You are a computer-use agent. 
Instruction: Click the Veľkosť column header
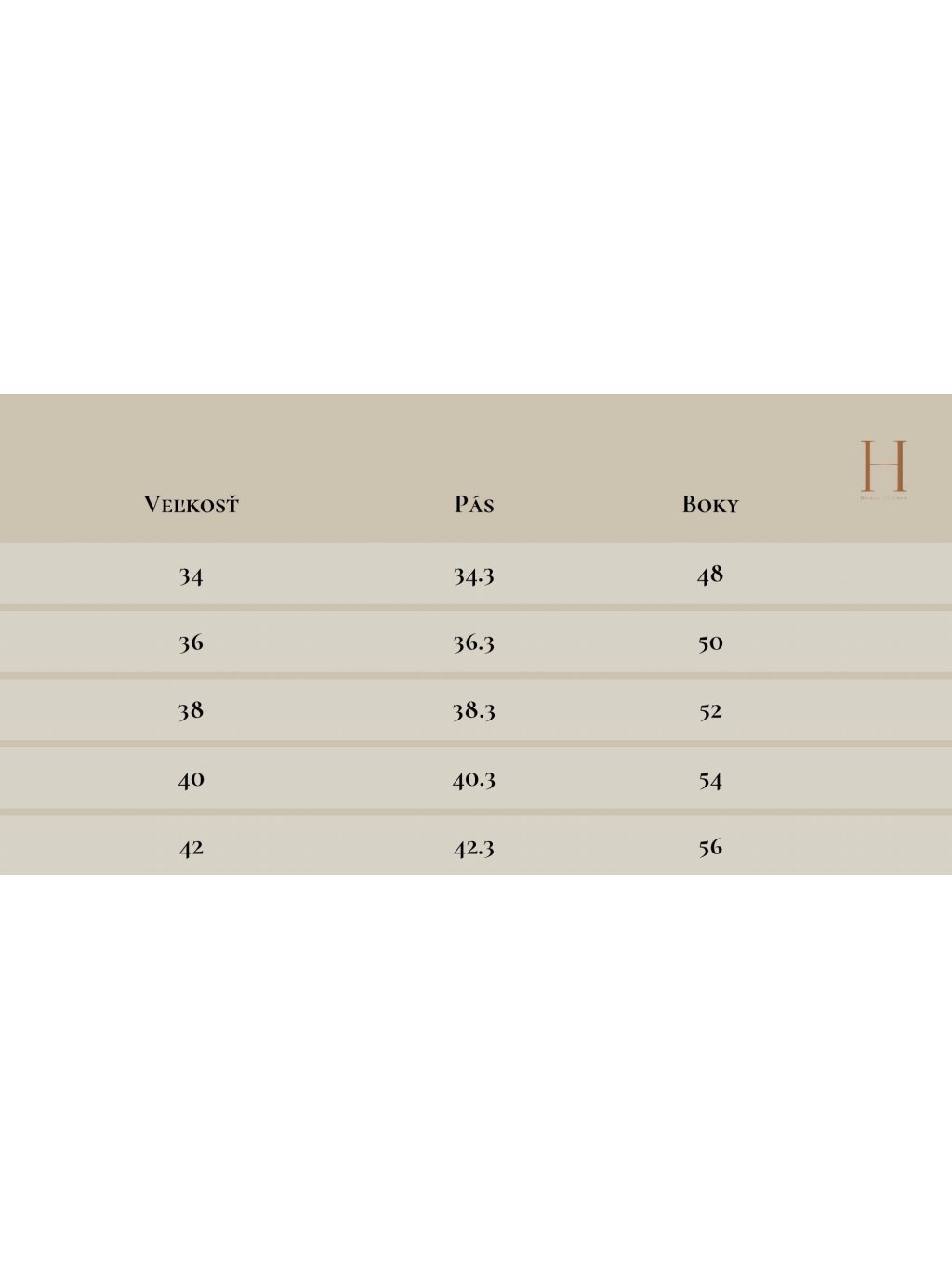192,505
